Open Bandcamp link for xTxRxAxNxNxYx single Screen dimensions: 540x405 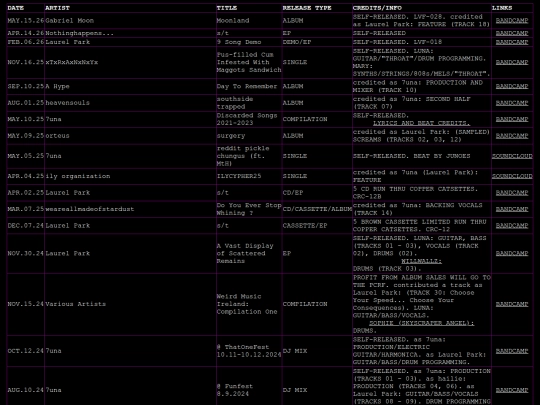(x=512, y=62)
